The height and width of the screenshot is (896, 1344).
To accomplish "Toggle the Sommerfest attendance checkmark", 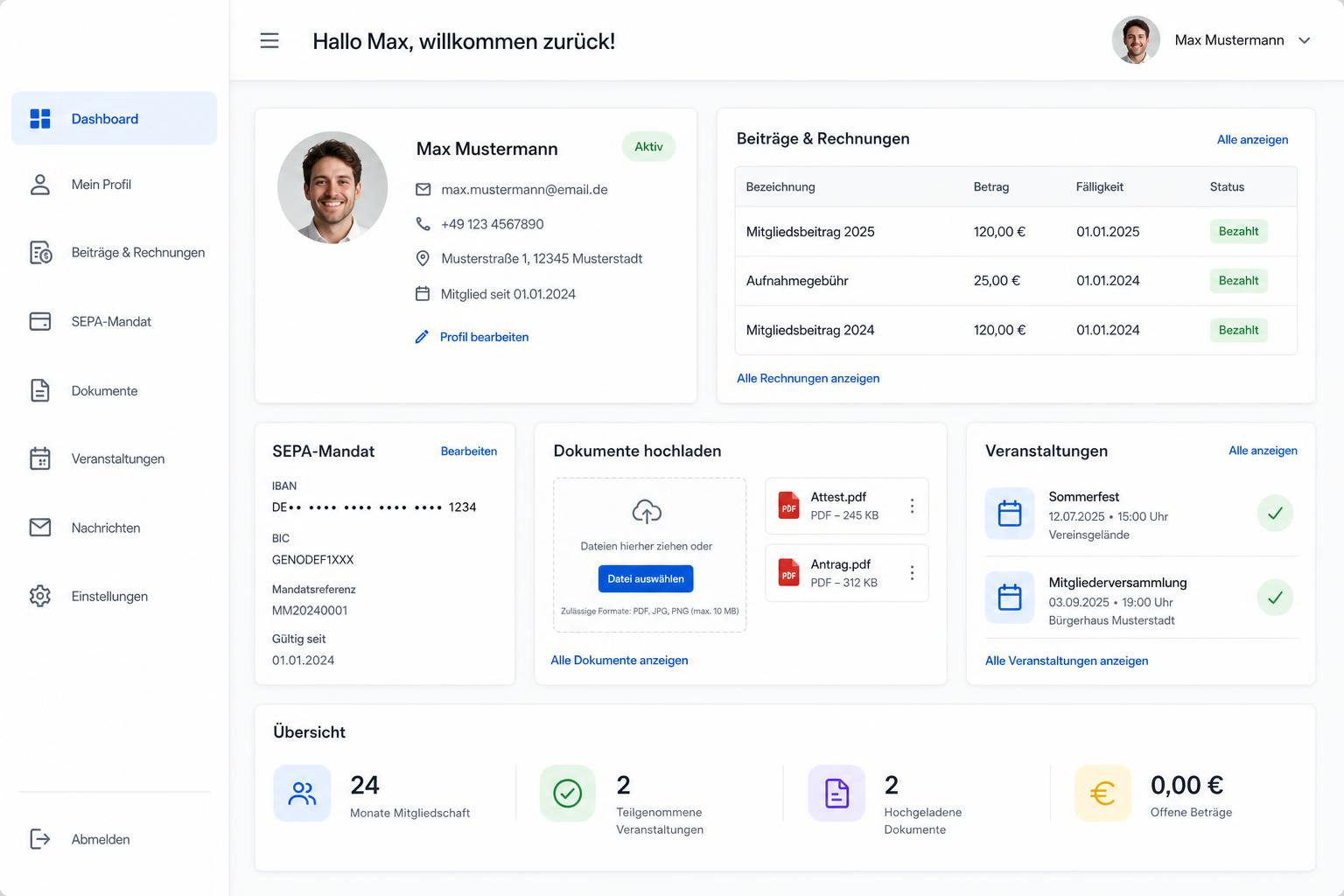I will [1275, 513].
